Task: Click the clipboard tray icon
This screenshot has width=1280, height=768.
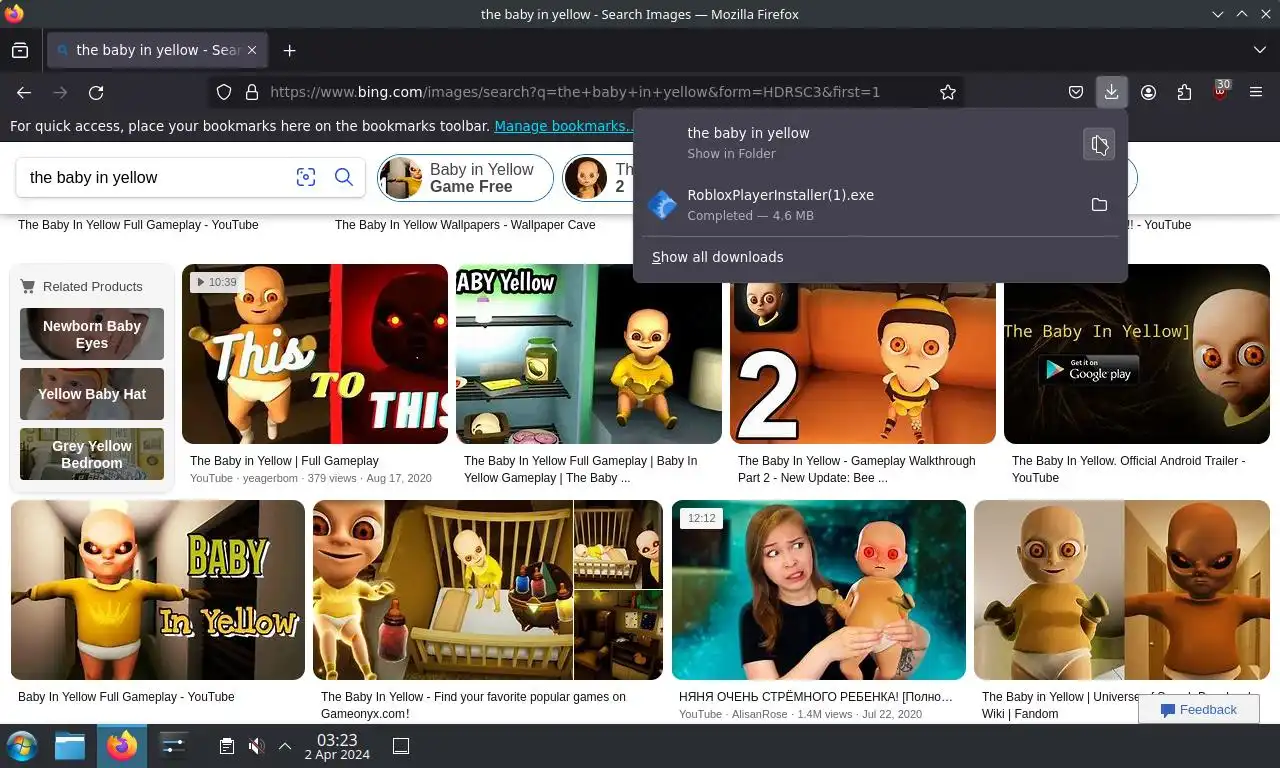Action: click(x=227, y=746)
